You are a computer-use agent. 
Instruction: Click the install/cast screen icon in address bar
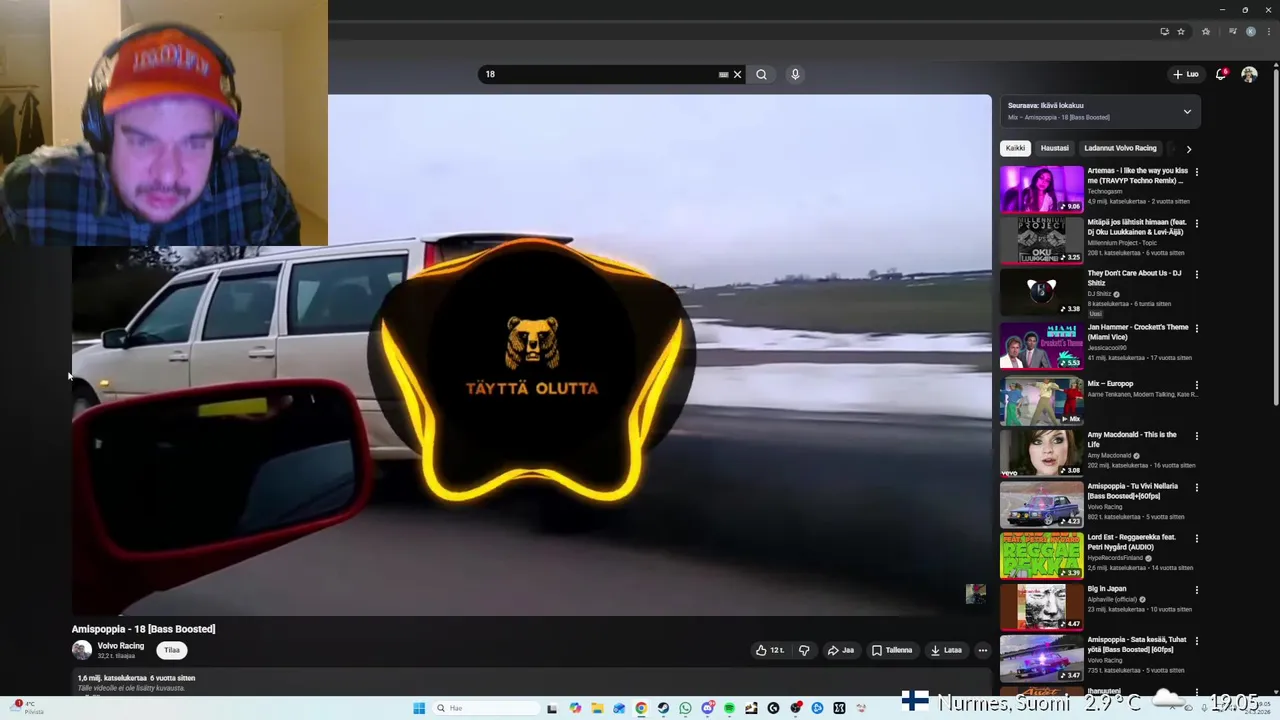point(1165,31)
